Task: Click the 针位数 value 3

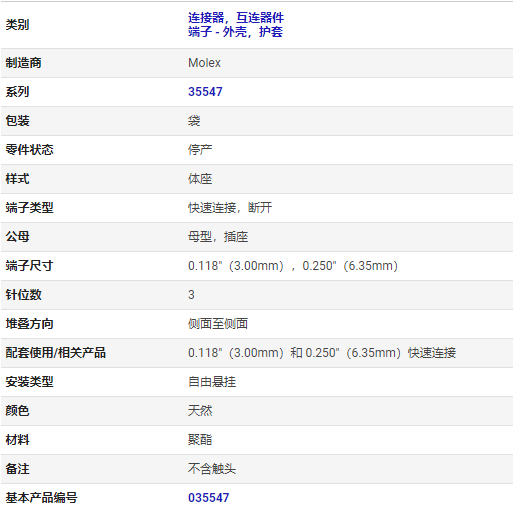Action: pos(191,295)
